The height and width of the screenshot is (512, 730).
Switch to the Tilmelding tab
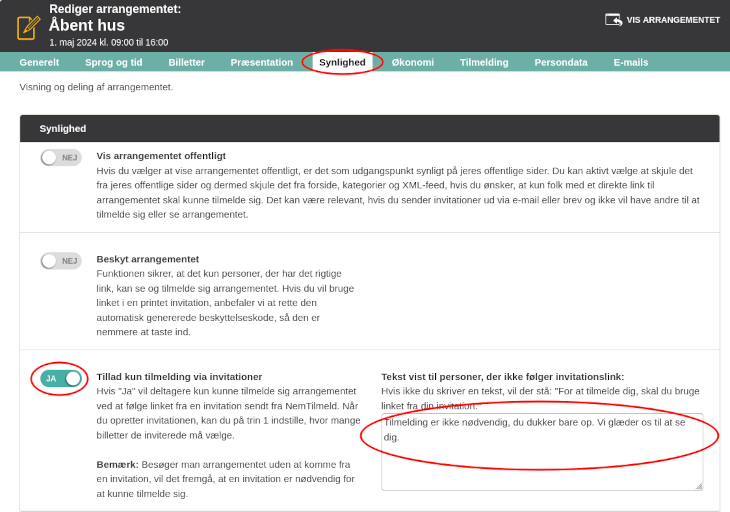pos(484,62)
